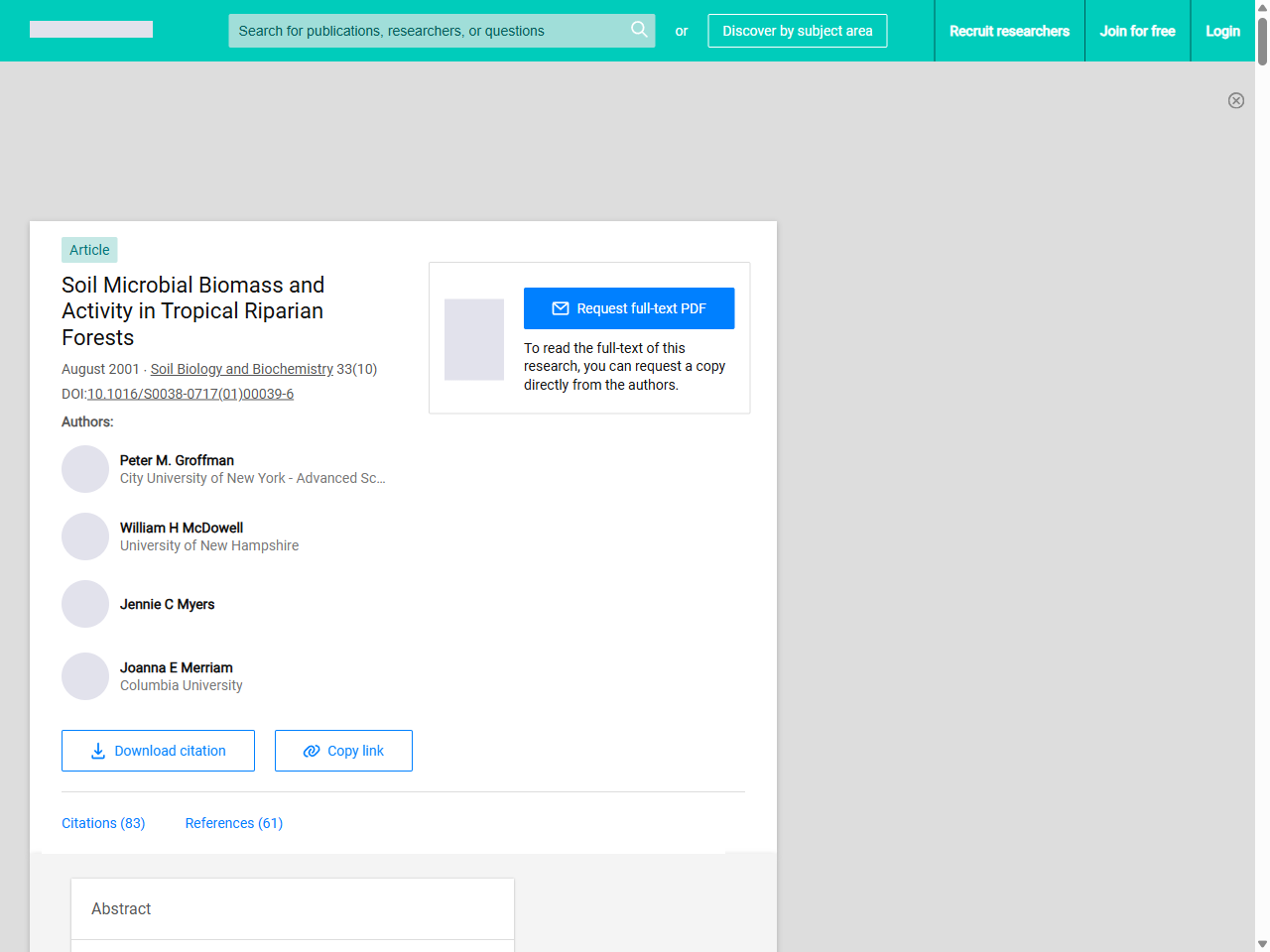Click the scrollbar up arrow
1270x952 pixels.
tap(1262, 7)
